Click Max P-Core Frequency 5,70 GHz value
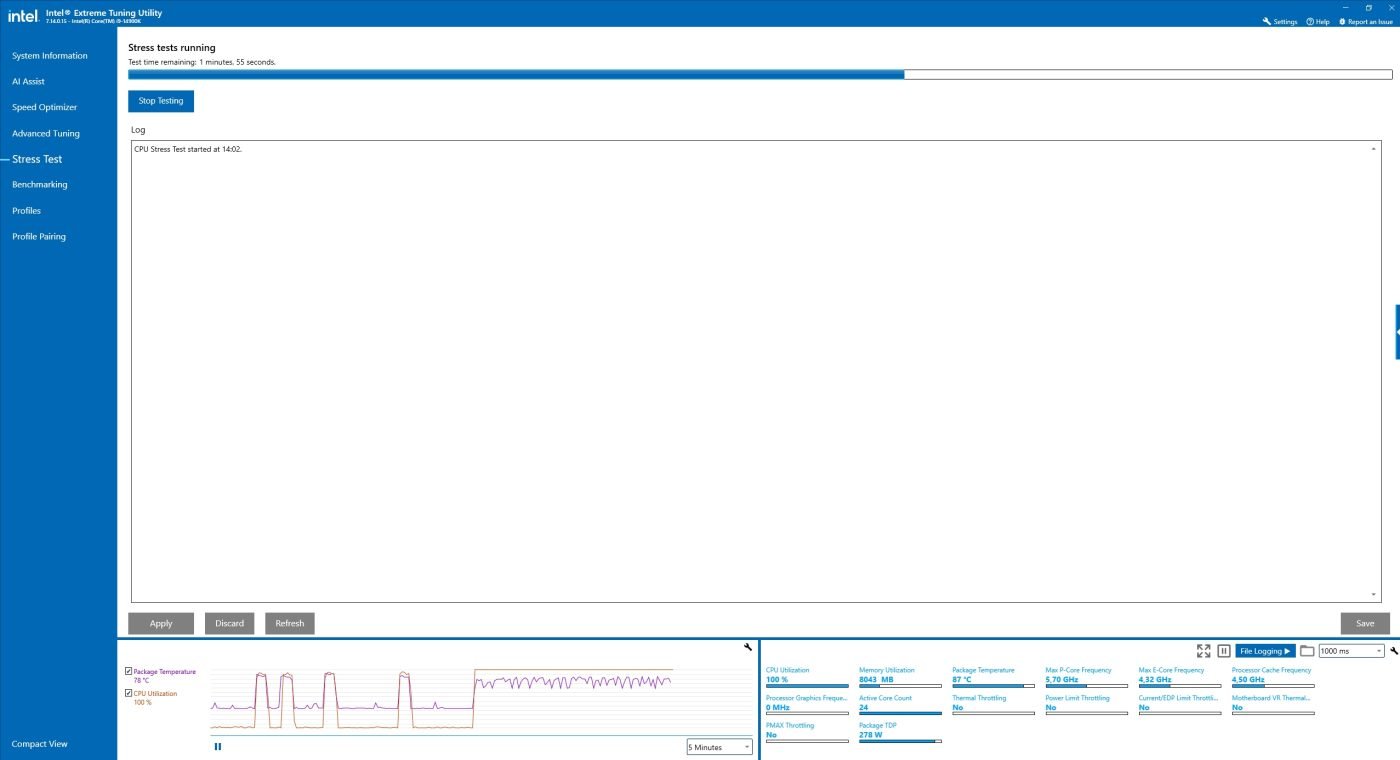 1062,679
